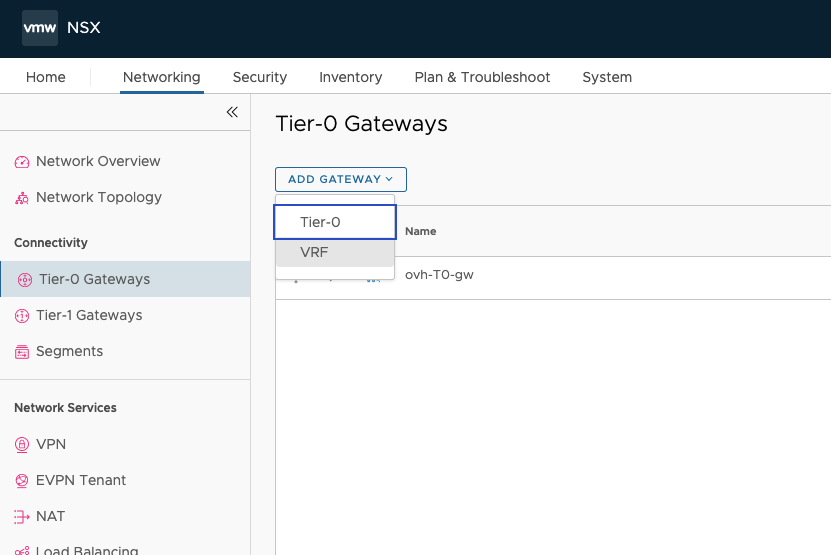Open the System tab
Screen dimensions: 831x555
coord(606,77)
